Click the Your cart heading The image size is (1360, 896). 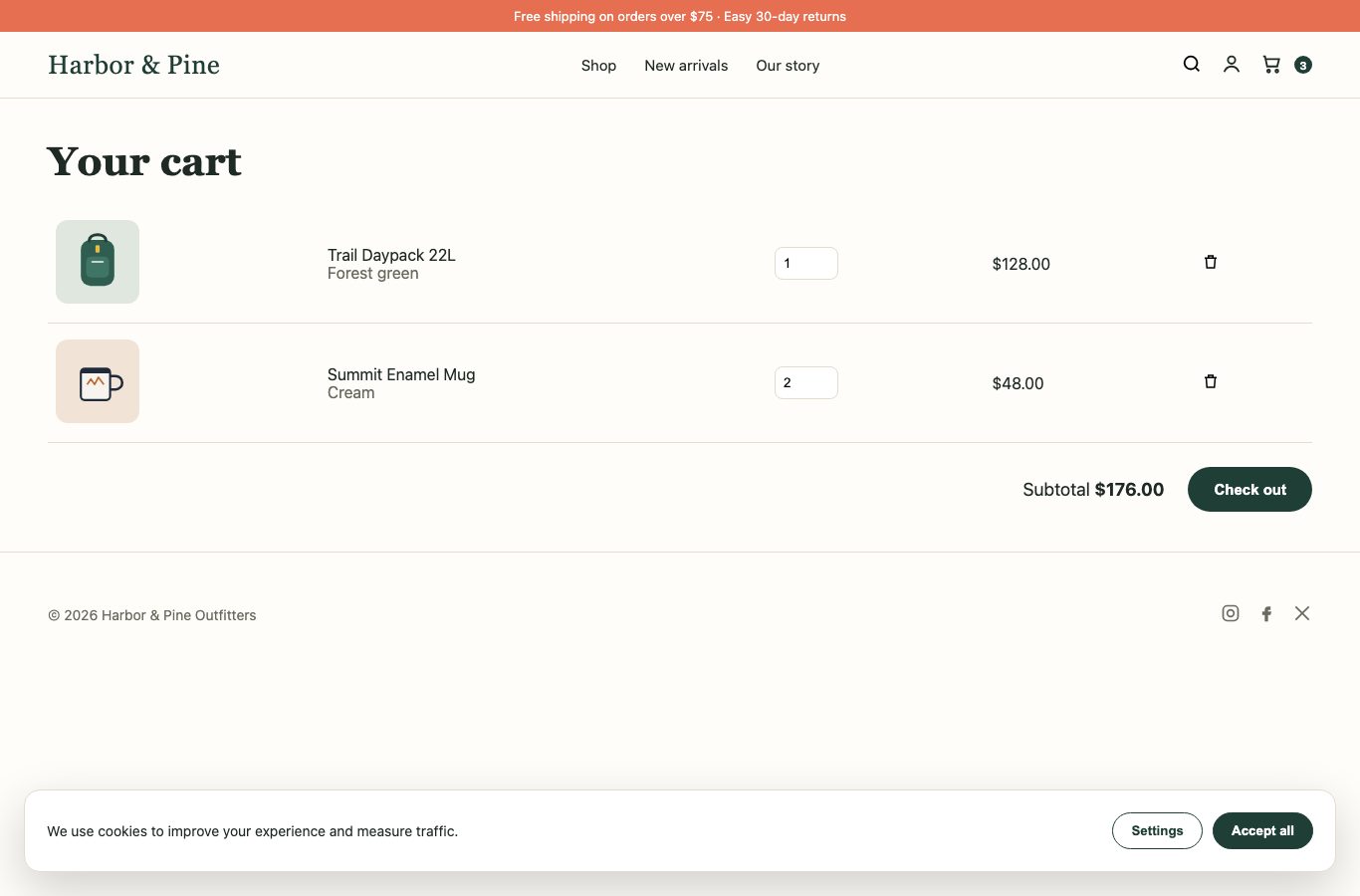pyautogui.click(x=144, y=161)
